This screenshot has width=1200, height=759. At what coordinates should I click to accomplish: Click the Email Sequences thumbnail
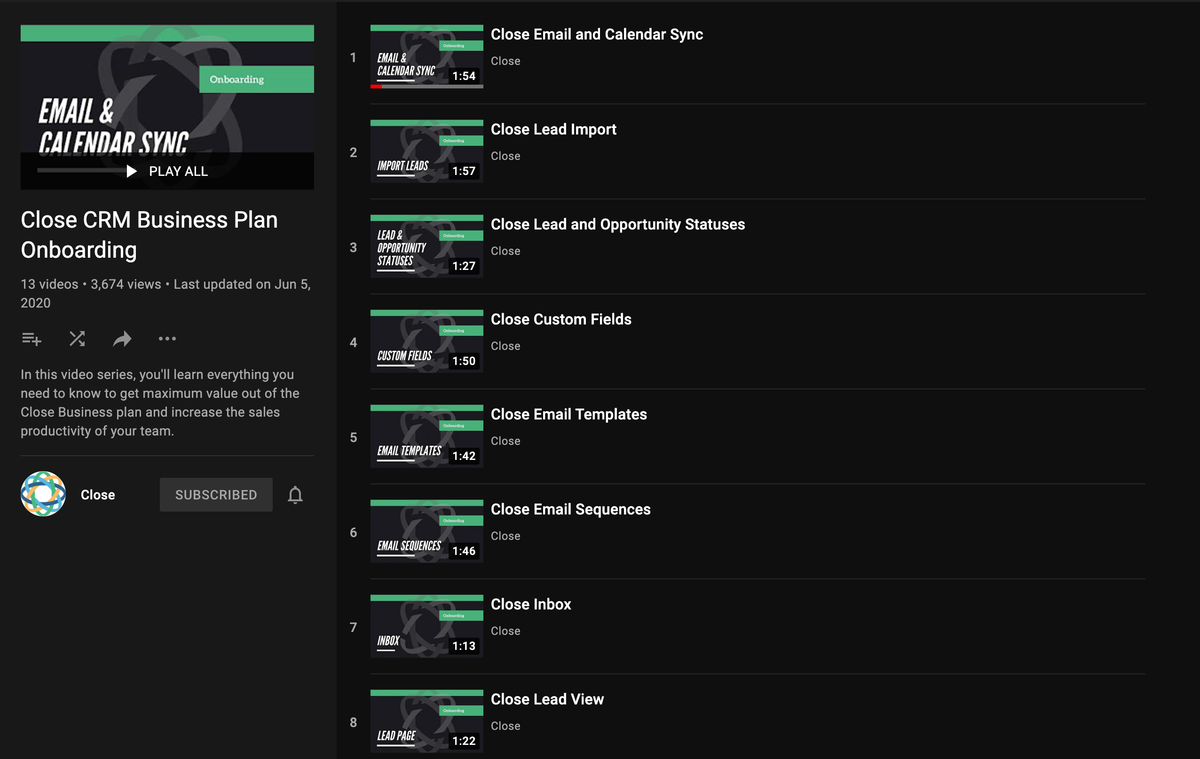427,531
